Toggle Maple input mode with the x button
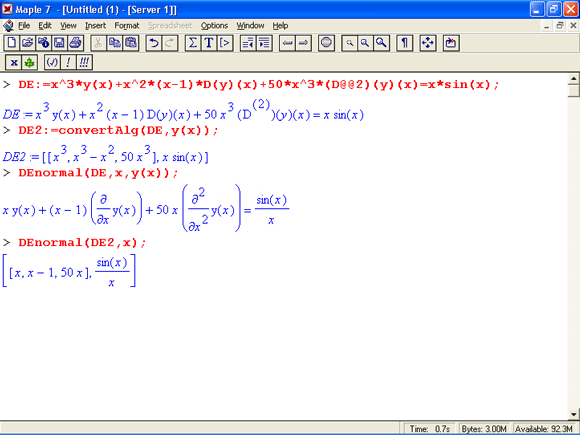Screen dimensions: 580x435 pyautogui.click(x=14, y=62)
